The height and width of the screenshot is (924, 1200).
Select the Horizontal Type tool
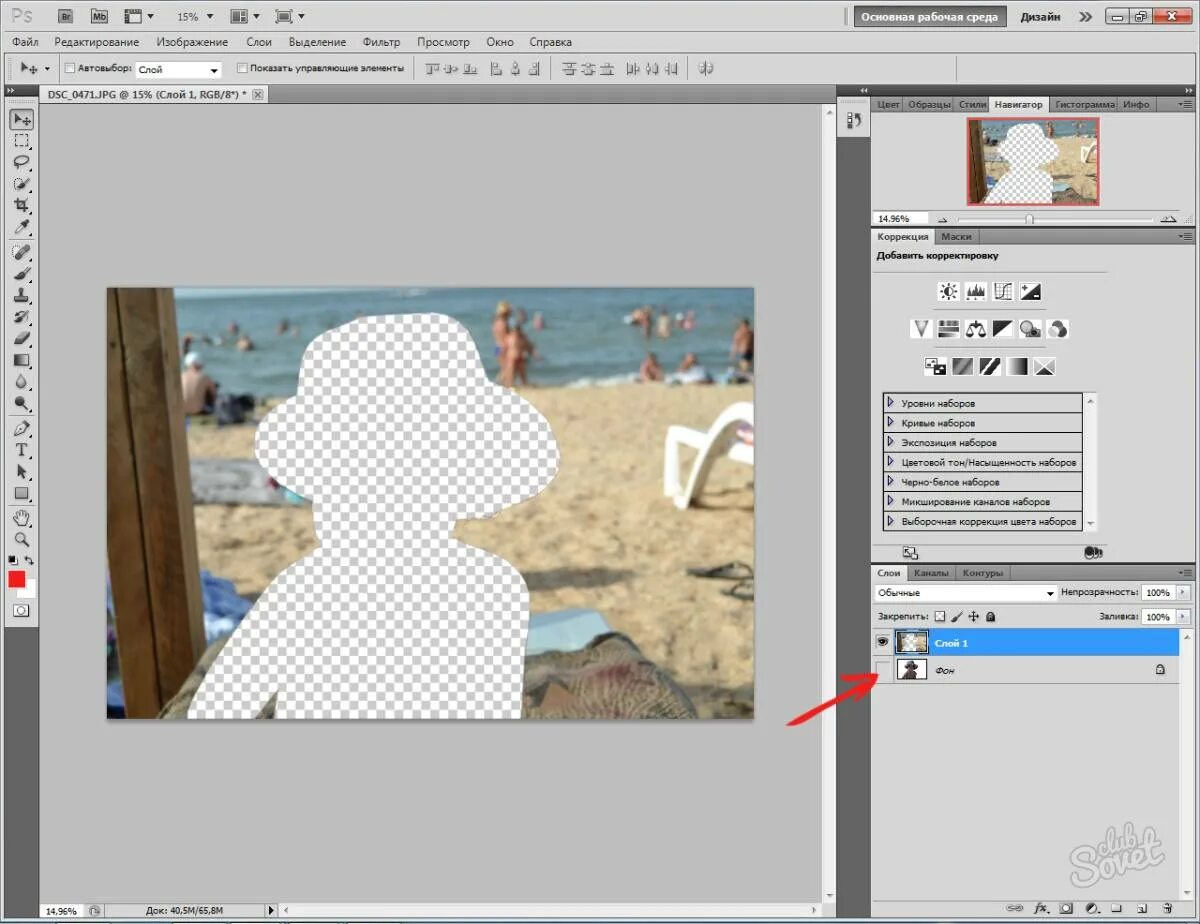(21, 450)
